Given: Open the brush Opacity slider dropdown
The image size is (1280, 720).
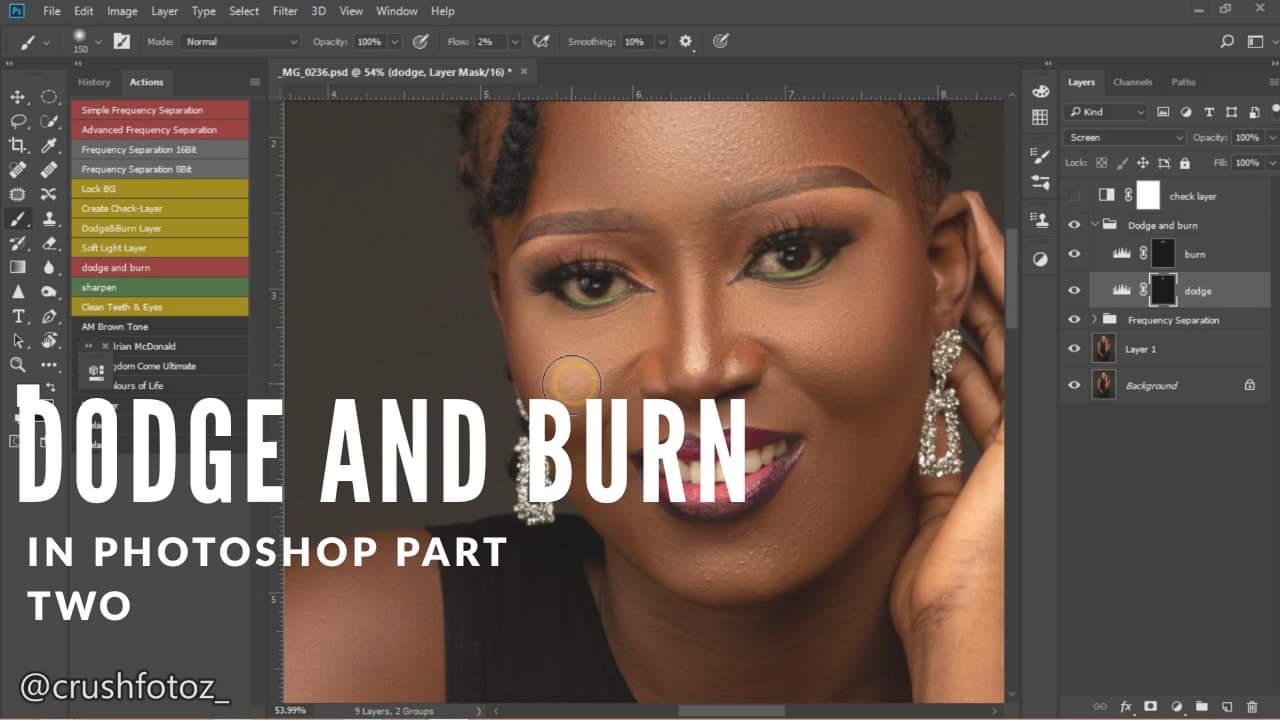Looking at the screenshot, I should point(394,42).
